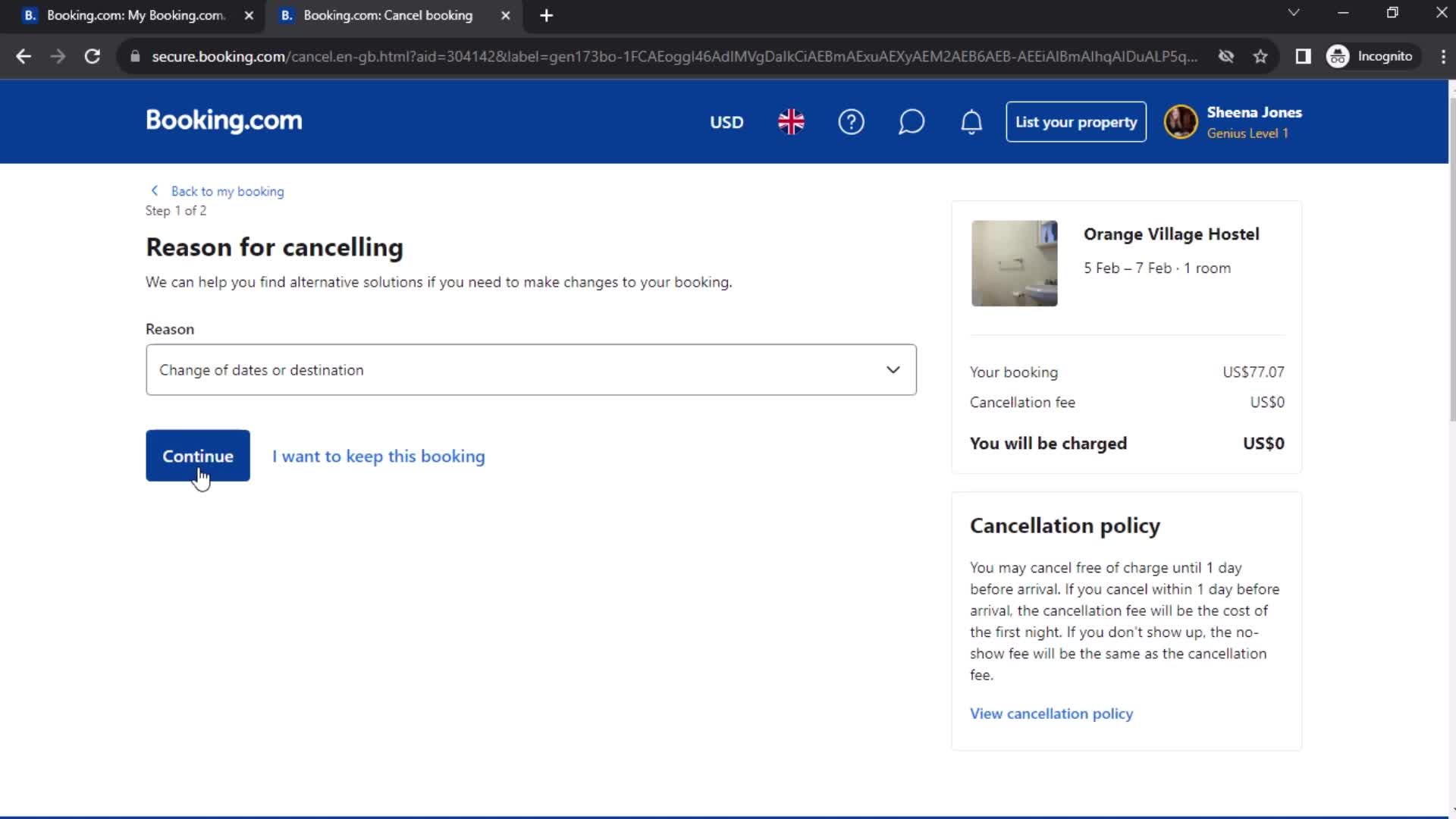This screenshot has height=819, width=1456.
Task: Open the help question mark icon
Action: tap(851, 121)
